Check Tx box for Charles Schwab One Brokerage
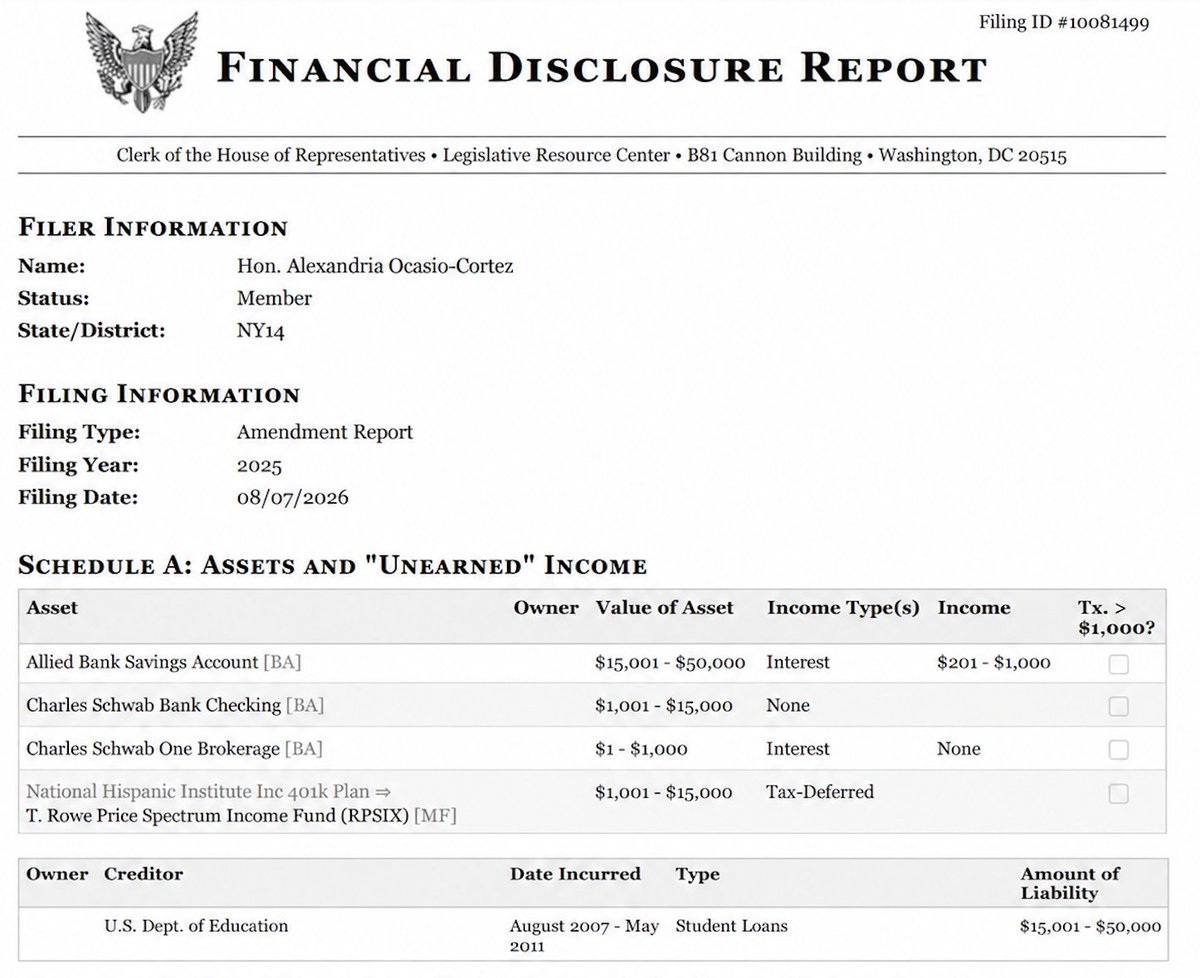1200x978 pixels. click(x=1119, y=749)
